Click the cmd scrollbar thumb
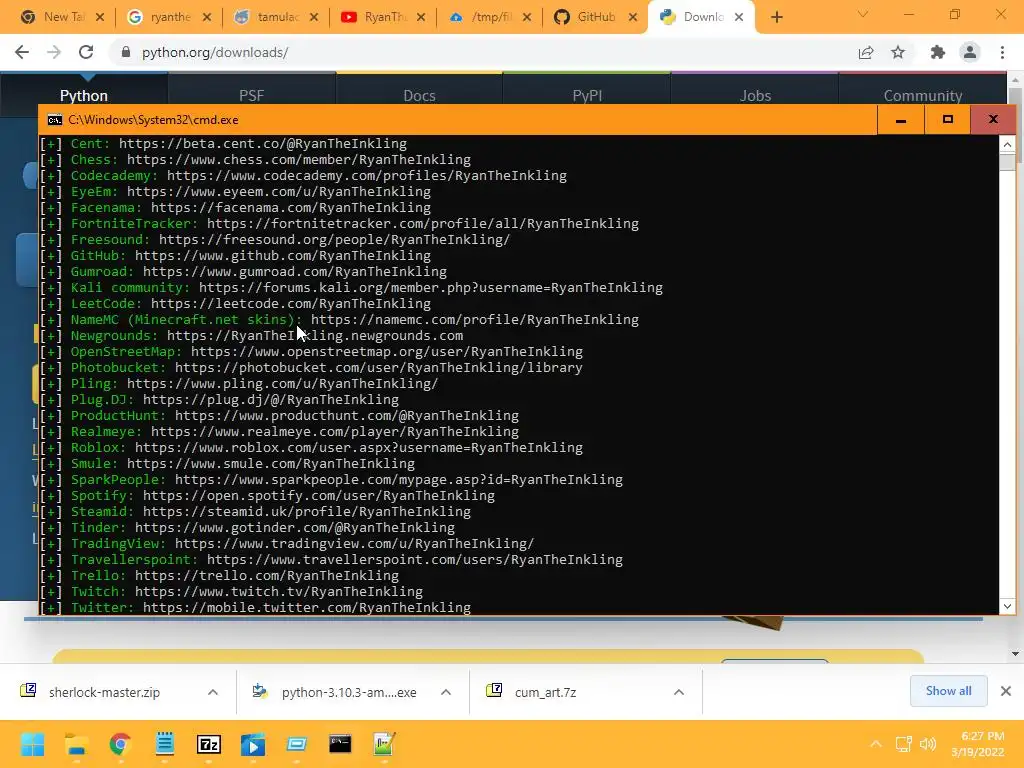Image resolution: width=1024 pixels, height=768 pixels. pos(1007,161)
